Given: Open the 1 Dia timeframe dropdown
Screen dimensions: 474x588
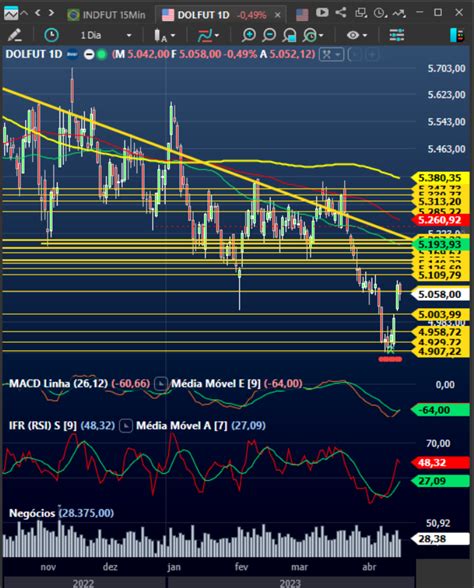Looking at the screenshot, I should pyautogui.click(x=106, y=35).
